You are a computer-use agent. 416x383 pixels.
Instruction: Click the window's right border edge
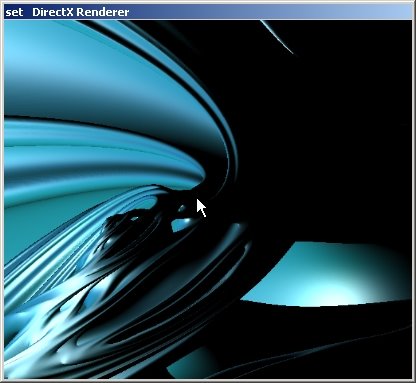point(414,199)
